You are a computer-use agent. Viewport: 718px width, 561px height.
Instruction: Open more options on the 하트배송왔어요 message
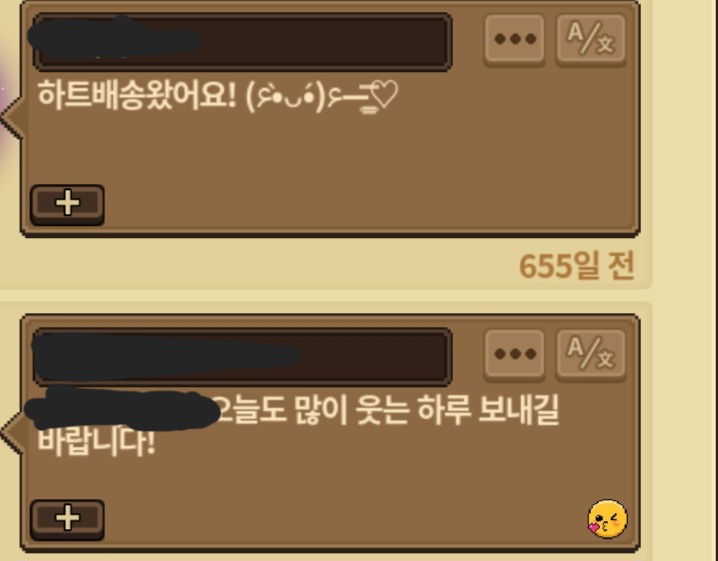pos(514,40)
